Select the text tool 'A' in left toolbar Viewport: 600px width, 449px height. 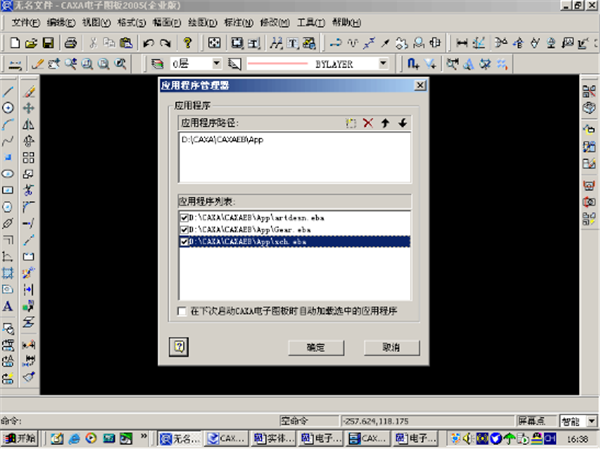[8, 306]
